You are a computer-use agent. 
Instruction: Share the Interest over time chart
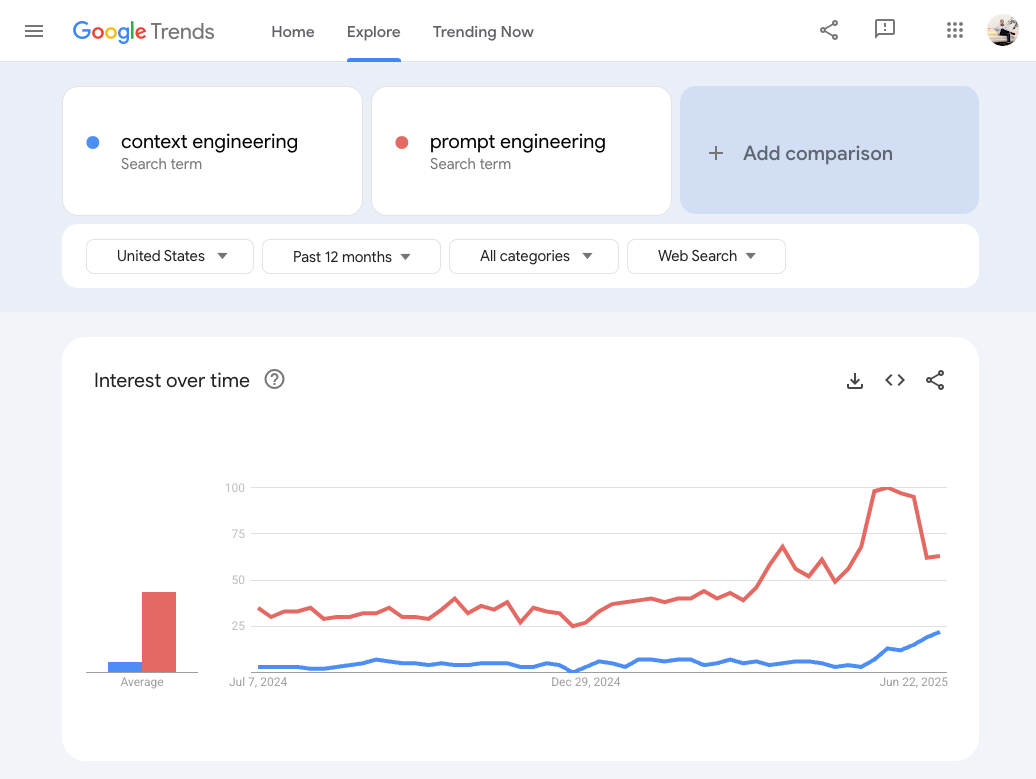click(x=935, y=380)
